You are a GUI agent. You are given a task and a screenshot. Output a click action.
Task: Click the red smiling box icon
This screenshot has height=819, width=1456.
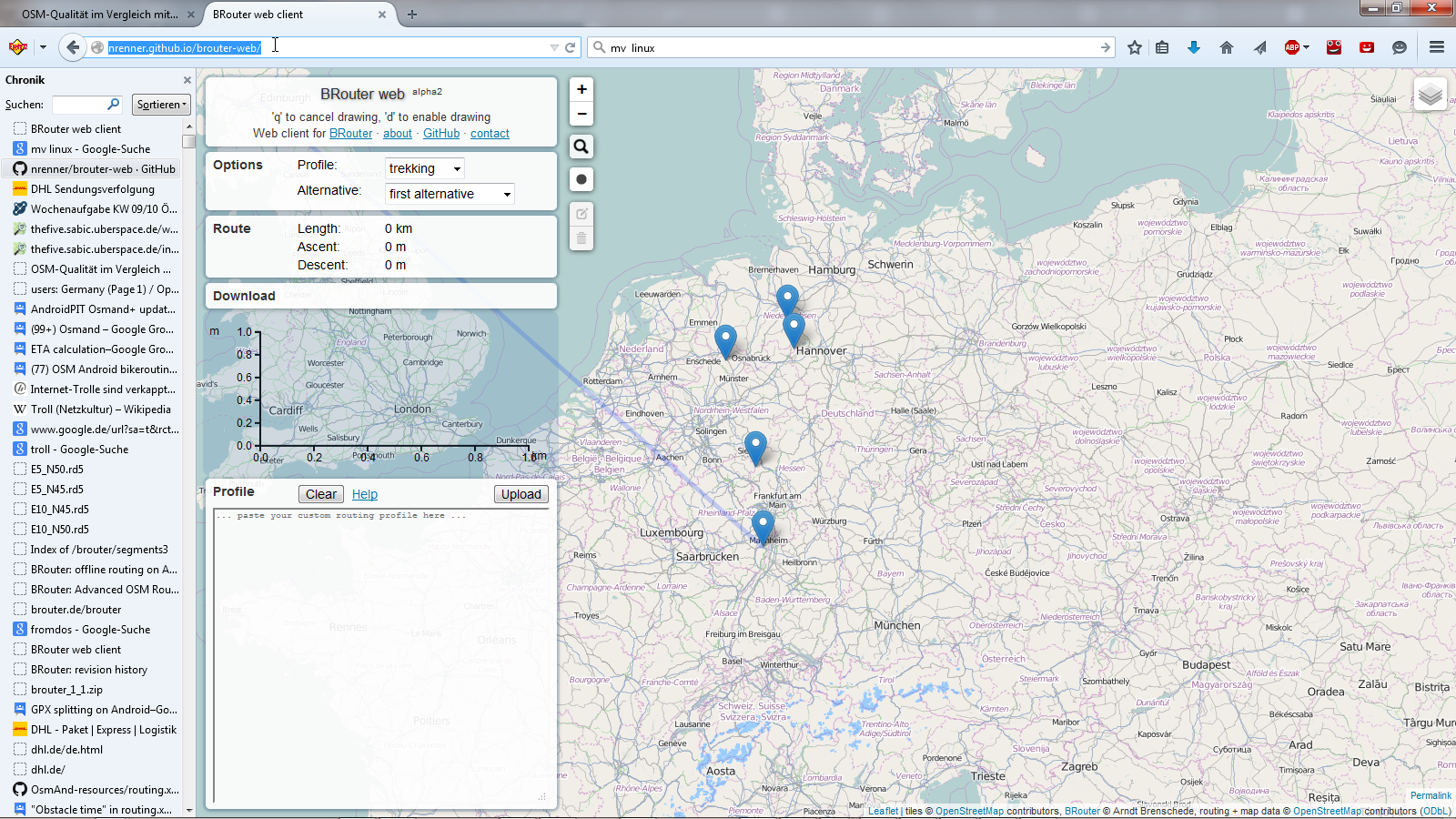1367,47
